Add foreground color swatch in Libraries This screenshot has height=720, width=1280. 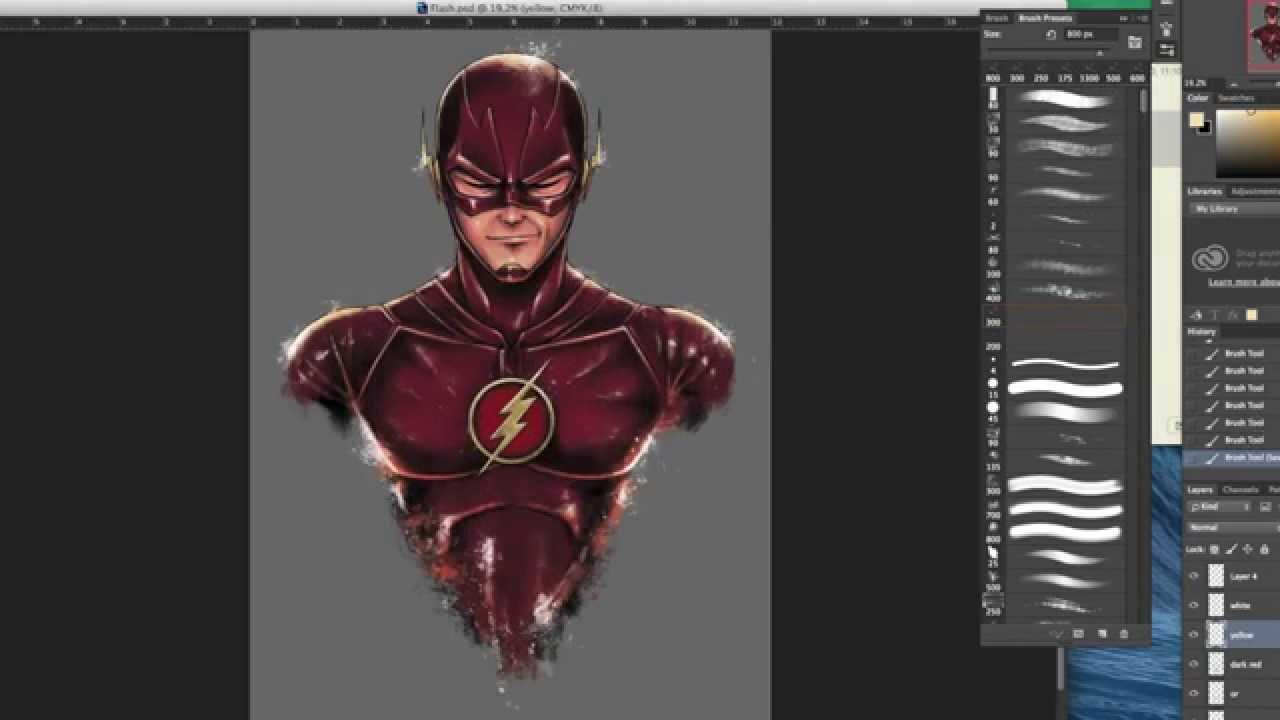[x=1251, y=315]
